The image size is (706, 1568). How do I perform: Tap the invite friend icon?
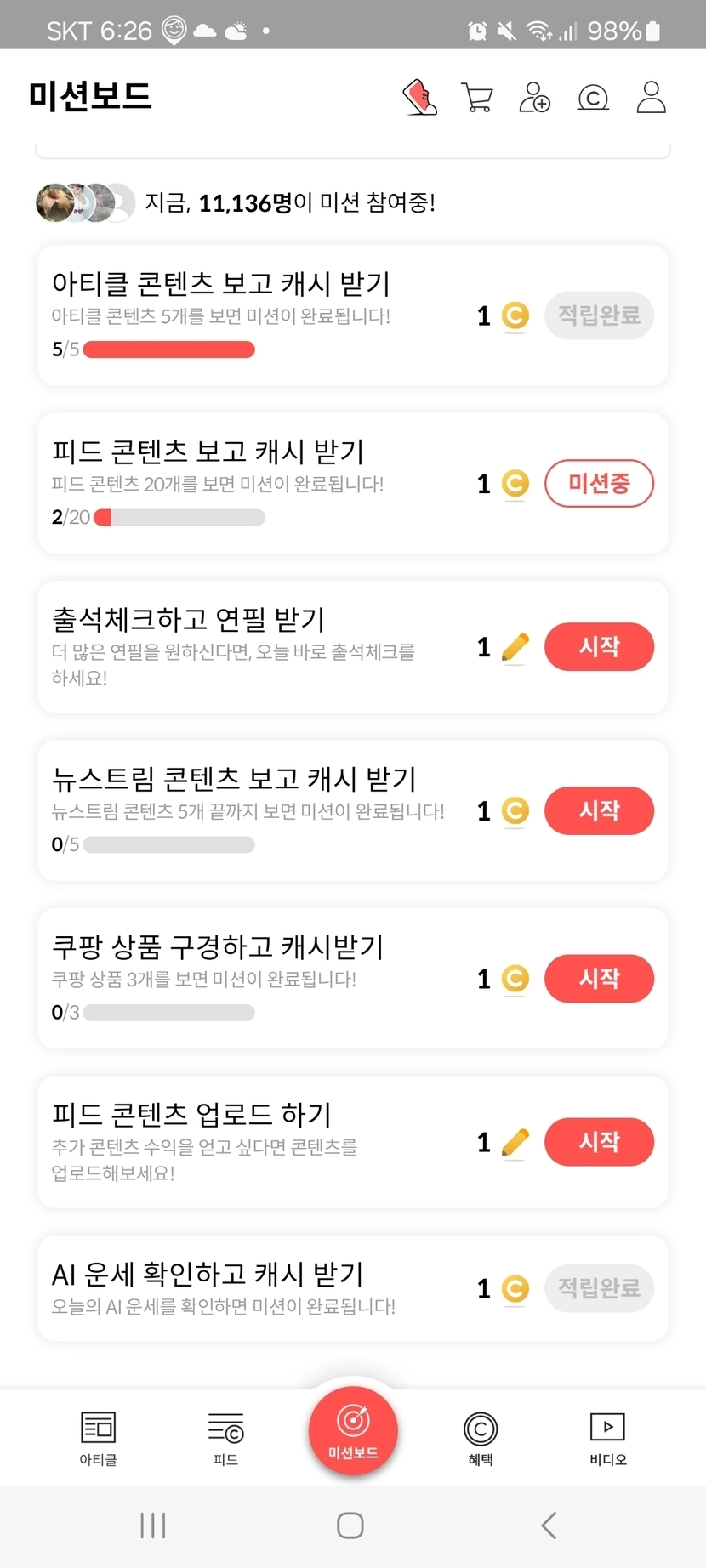534,98
